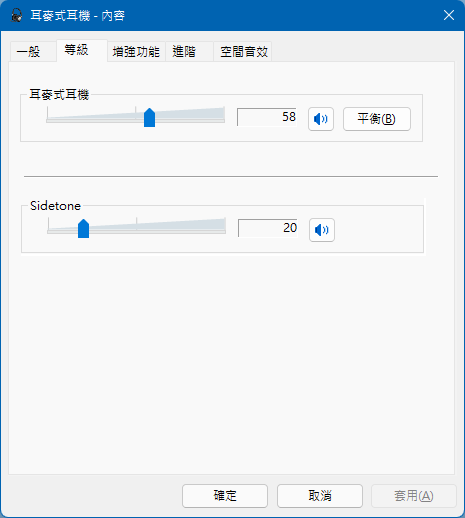Open the 增強功能 tab
Viewport: 465px width, 518px height.
pos(136,52)
